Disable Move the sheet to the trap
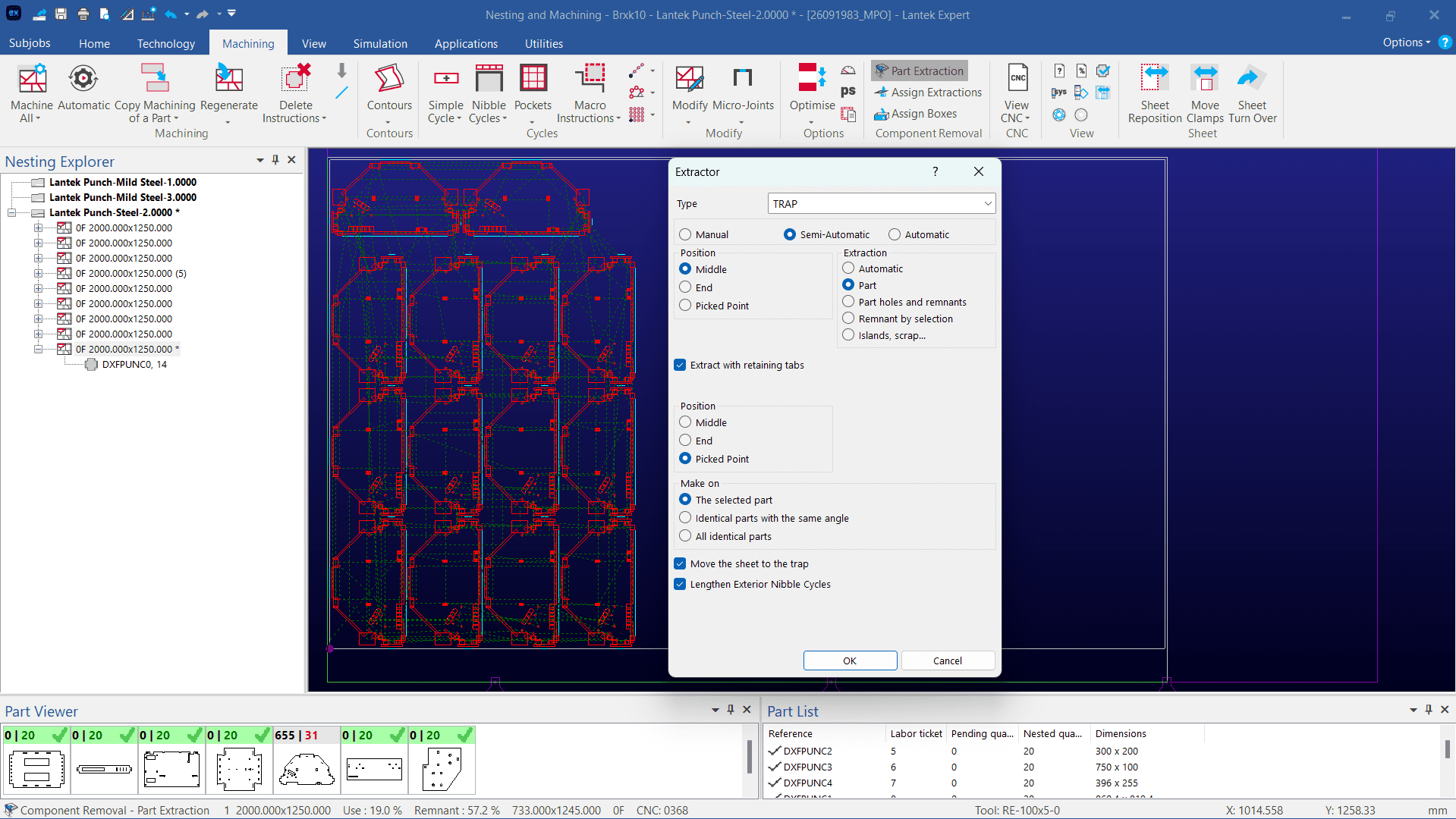The width and height of the screenshot is (1456, 819). 681,563
